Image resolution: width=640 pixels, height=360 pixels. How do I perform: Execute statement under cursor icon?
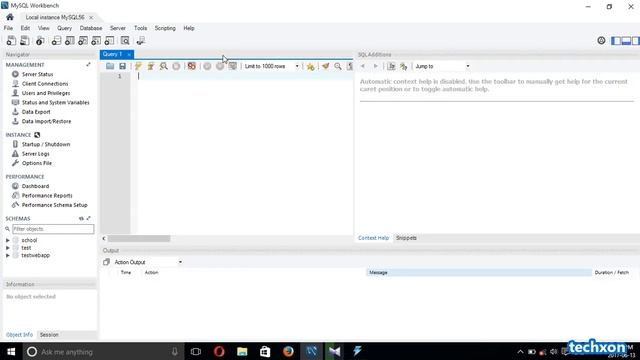(x=151, y=66)
